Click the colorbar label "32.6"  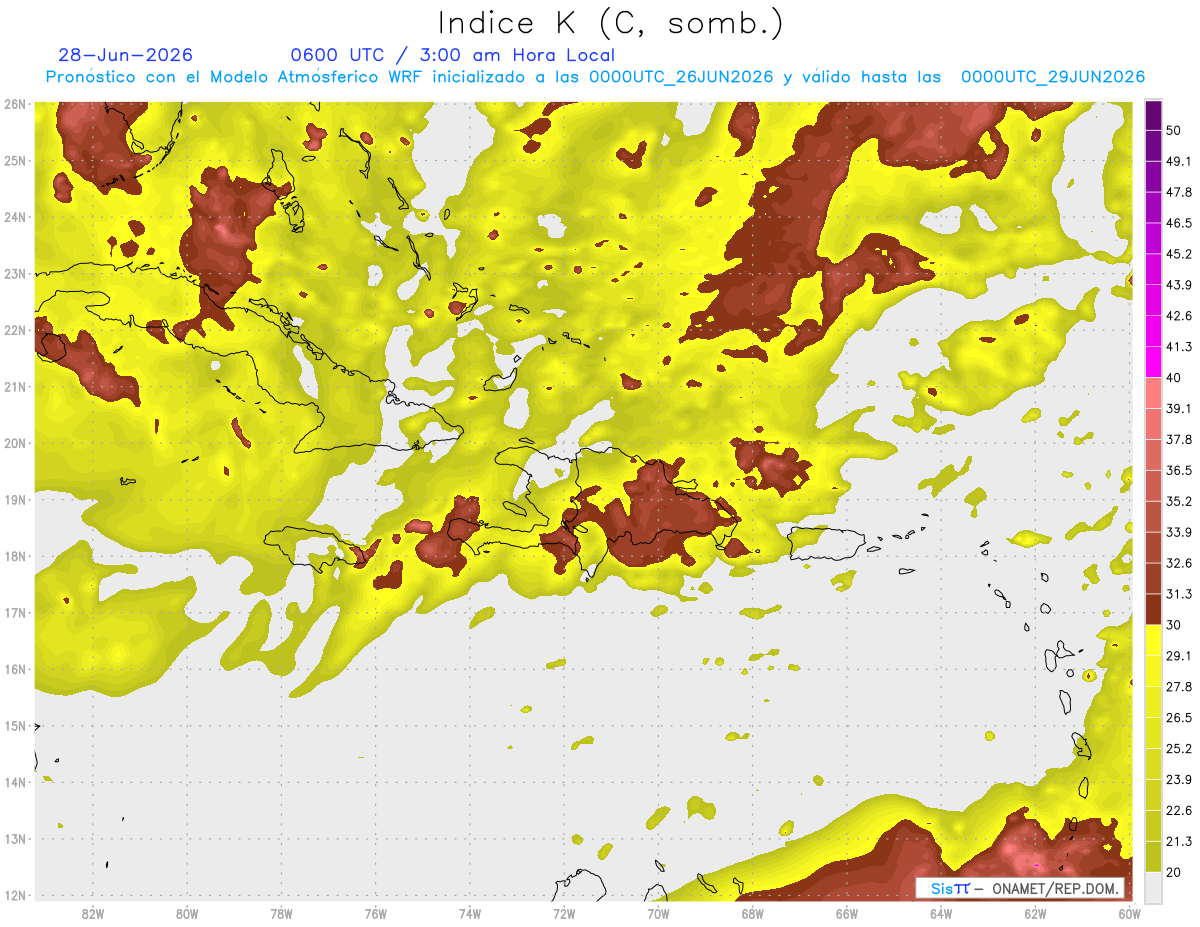(x=1179, y=563)
